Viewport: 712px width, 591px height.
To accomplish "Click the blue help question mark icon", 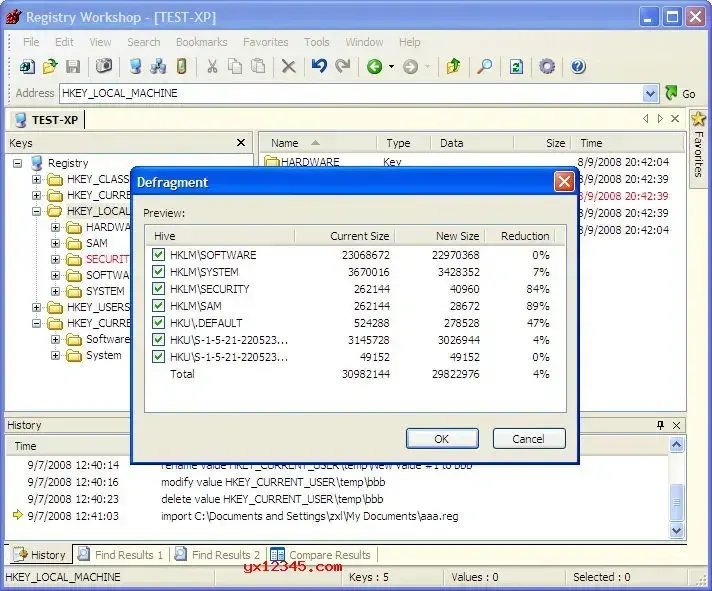I will click(x=578, y=67).
